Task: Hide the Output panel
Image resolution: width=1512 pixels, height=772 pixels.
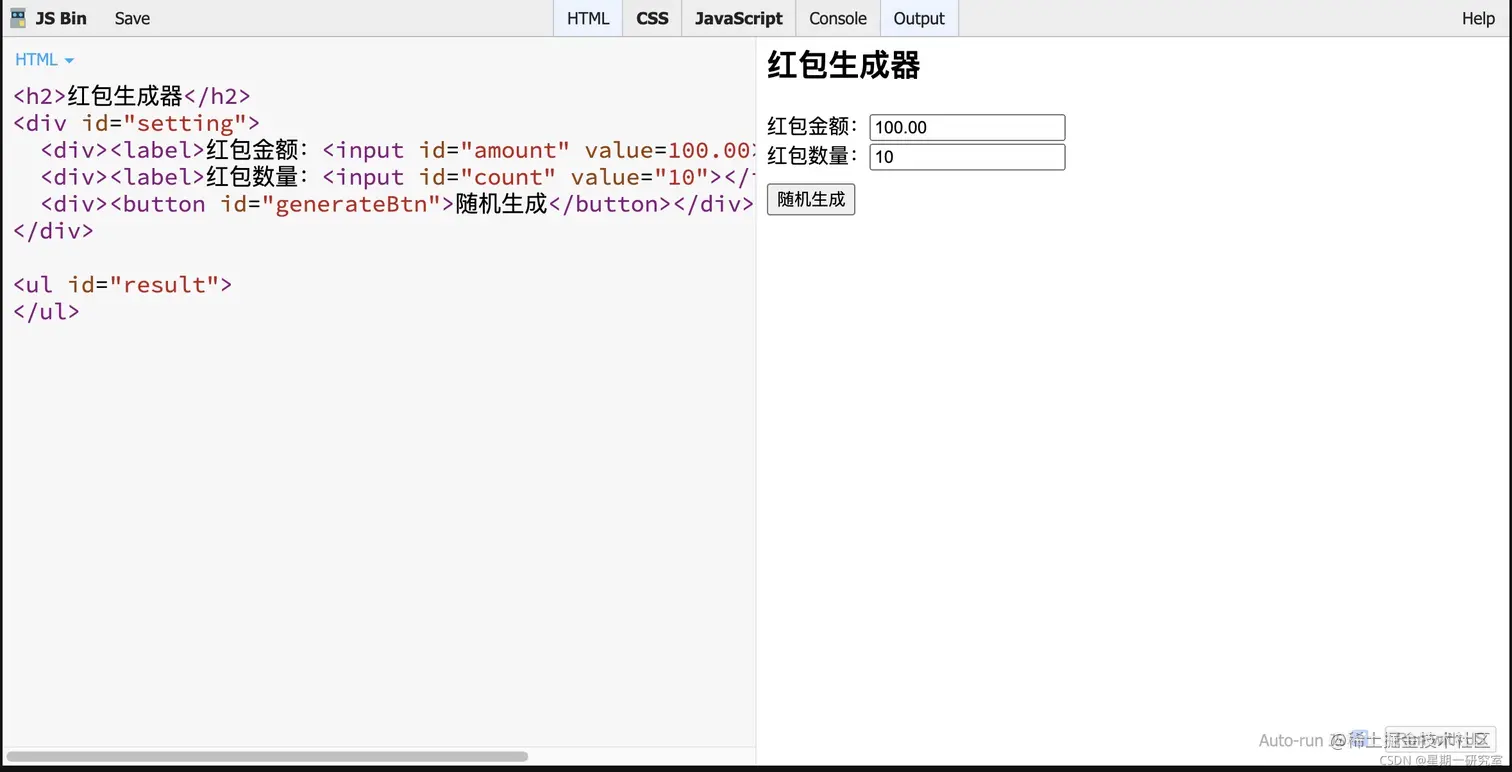Action: pos(917,18)
